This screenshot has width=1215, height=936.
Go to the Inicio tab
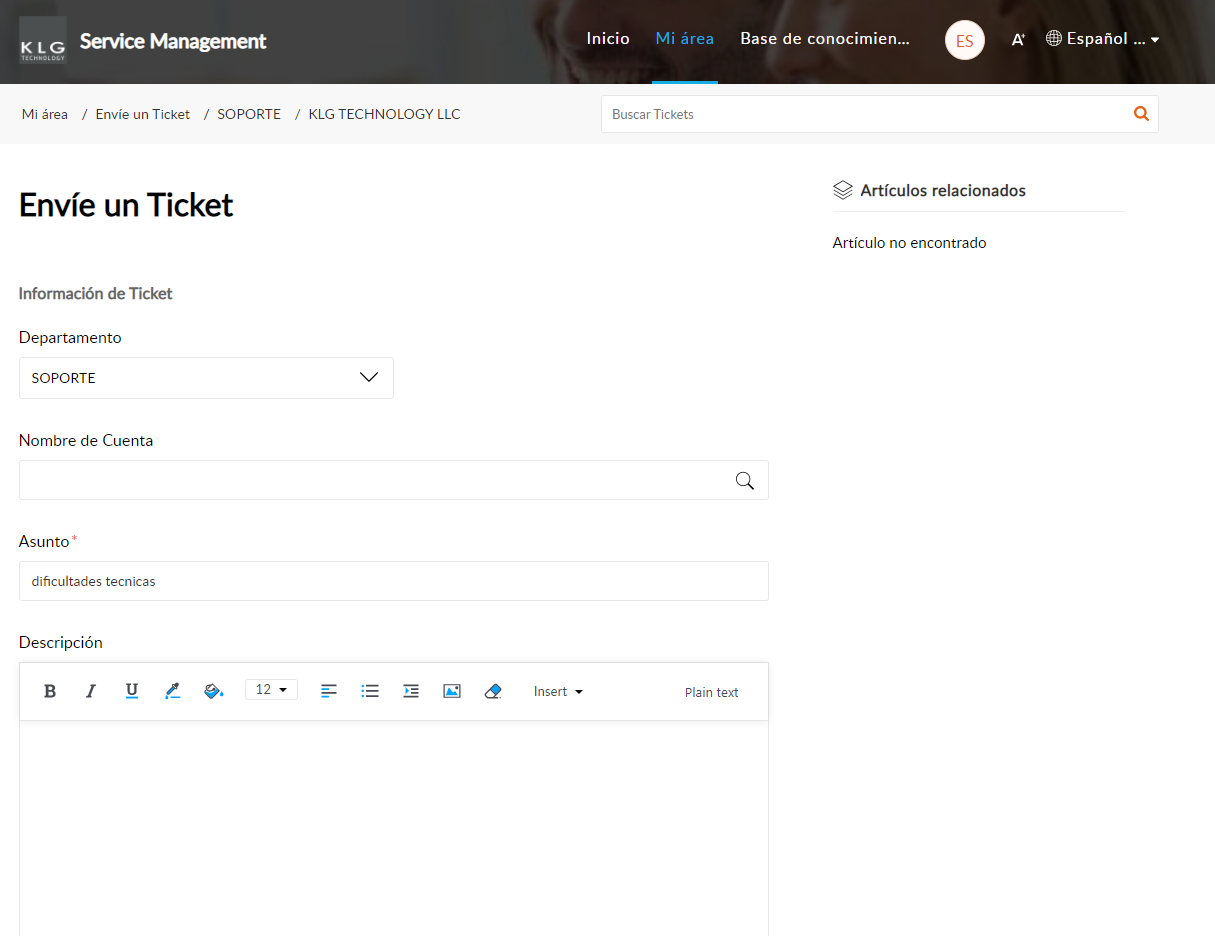coord(608,39)
